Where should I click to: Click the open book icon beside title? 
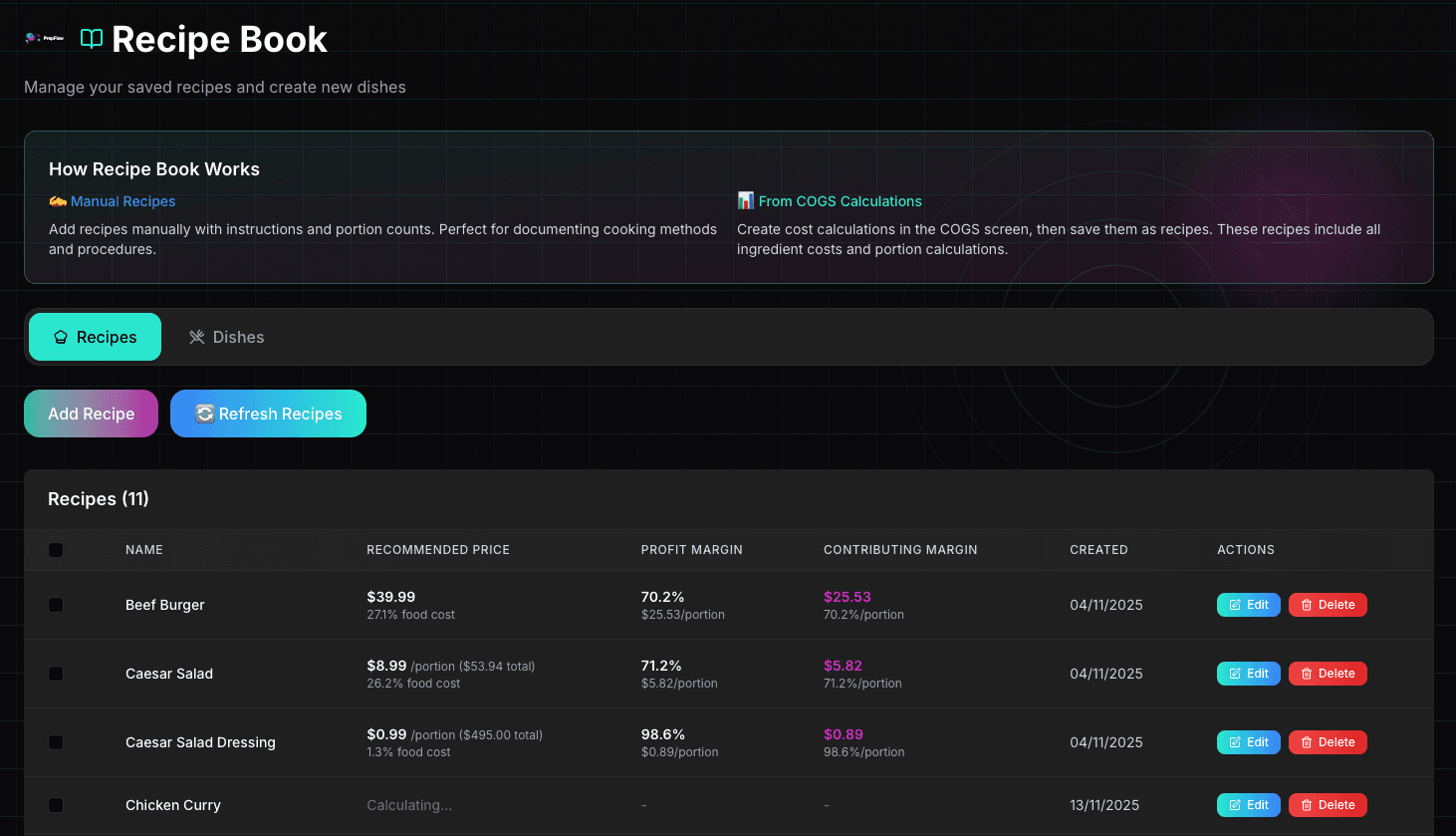point(92,39)
